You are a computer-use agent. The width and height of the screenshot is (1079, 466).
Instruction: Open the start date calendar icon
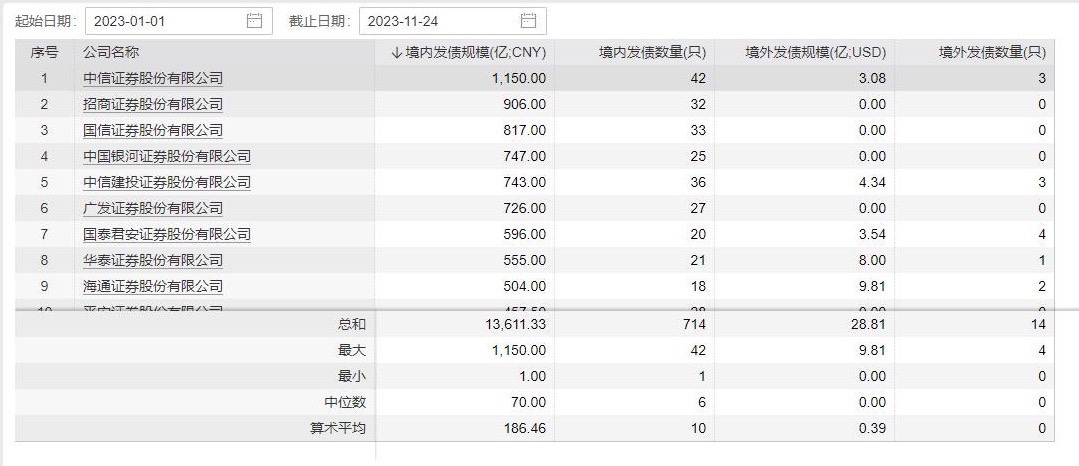(254, 20)
